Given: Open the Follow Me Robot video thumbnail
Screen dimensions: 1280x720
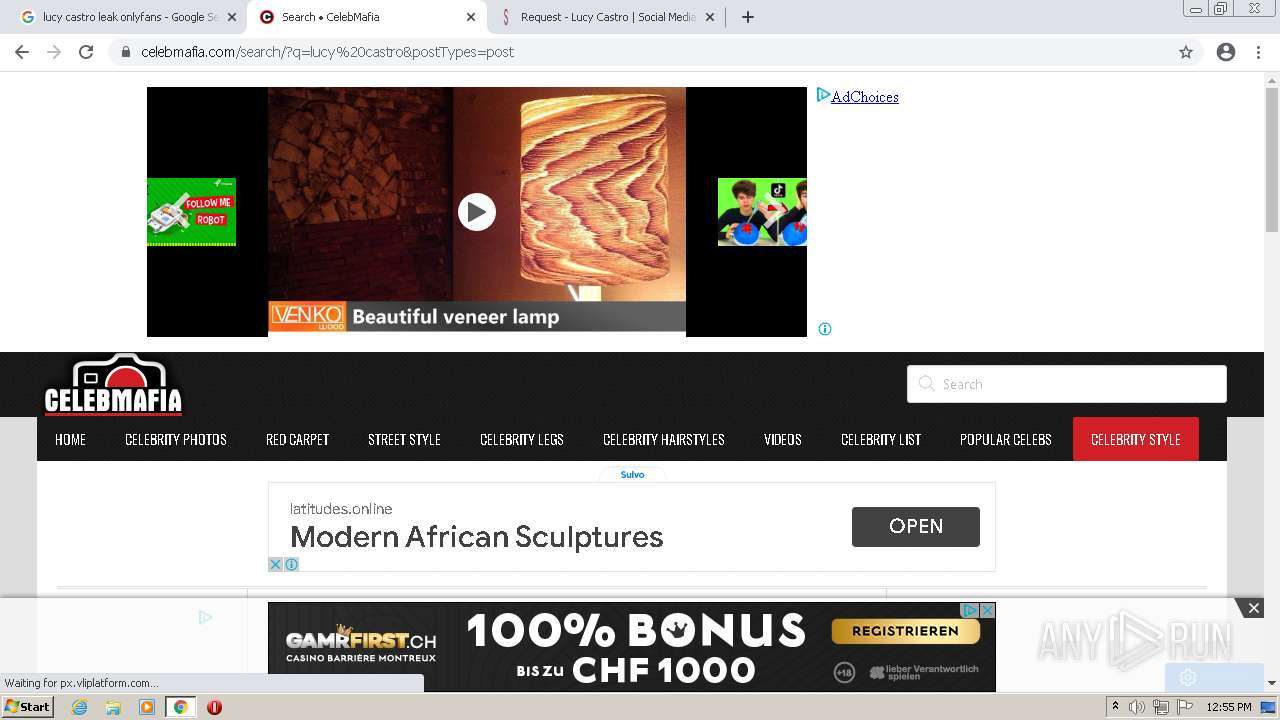Looking at the screenshot, I should tap(191, 212).
